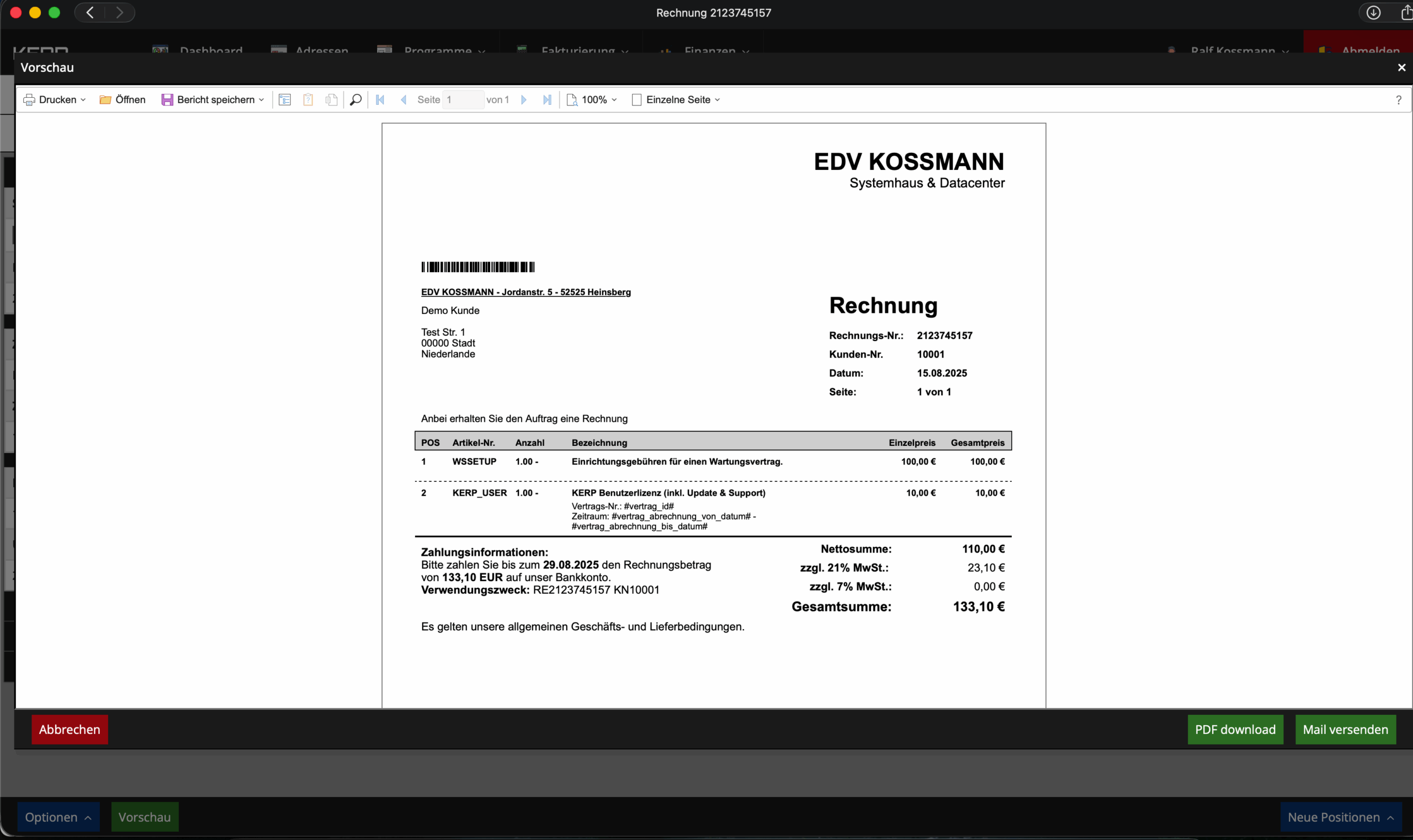This screenshot has height=840, width=1413.
Task: Click the Demo Kunde recipient name
Action: click(x=450, y=310)
